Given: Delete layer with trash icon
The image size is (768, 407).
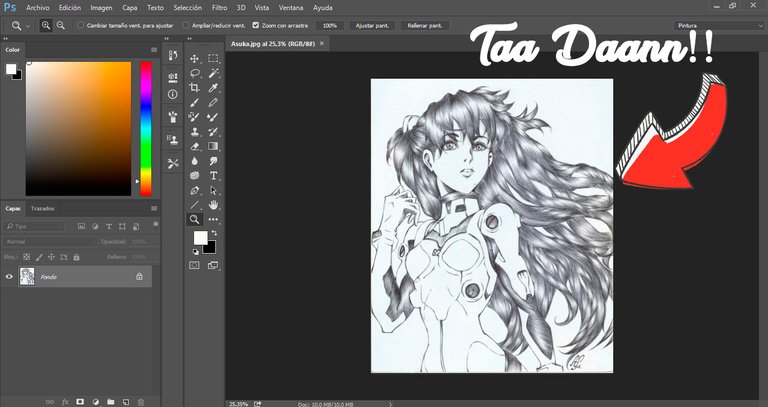Looking at the screenshot, I should tap(141, 402).
